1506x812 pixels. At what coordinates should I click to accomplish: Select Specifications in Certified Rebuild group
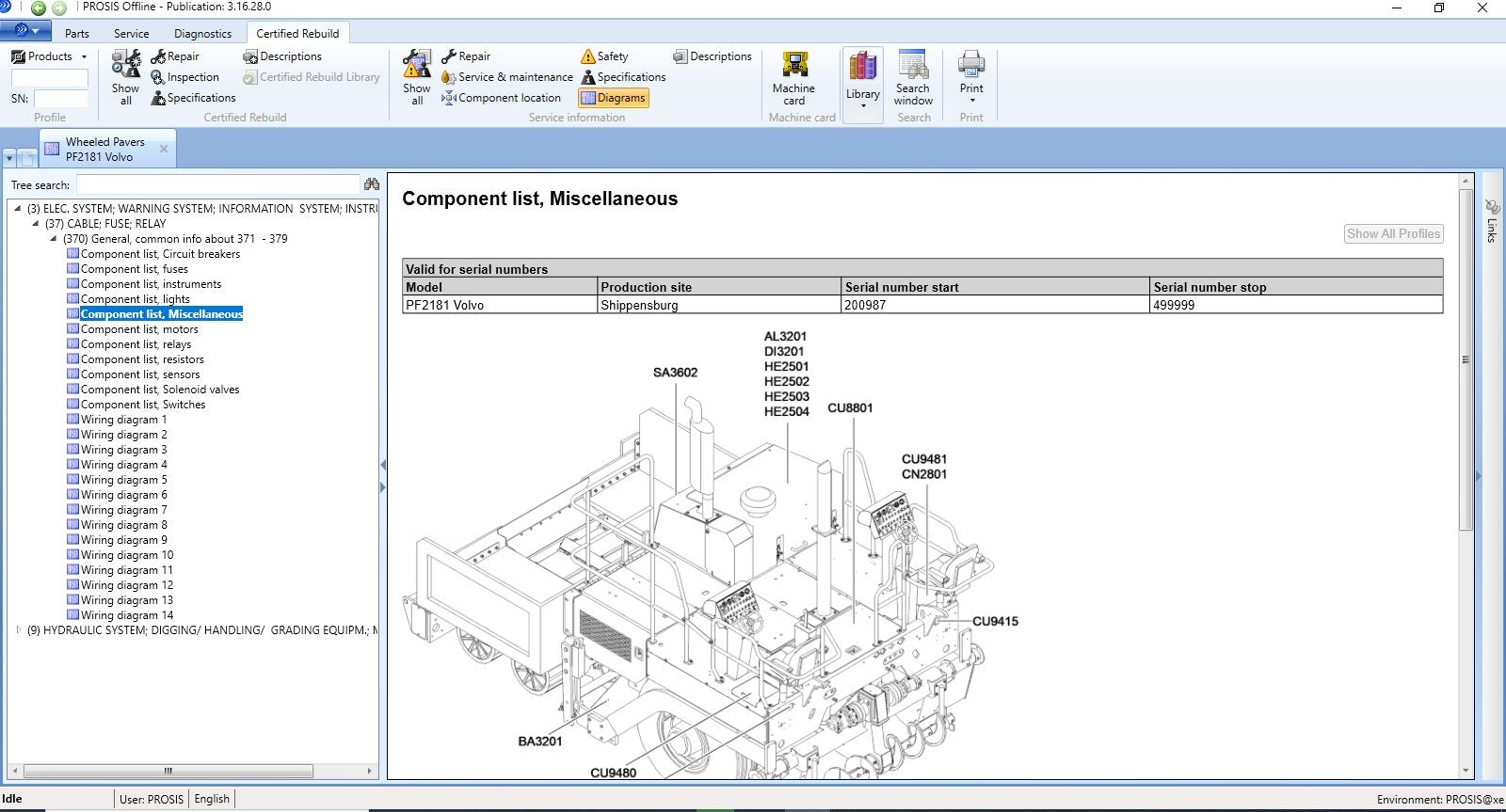point(193,98)
